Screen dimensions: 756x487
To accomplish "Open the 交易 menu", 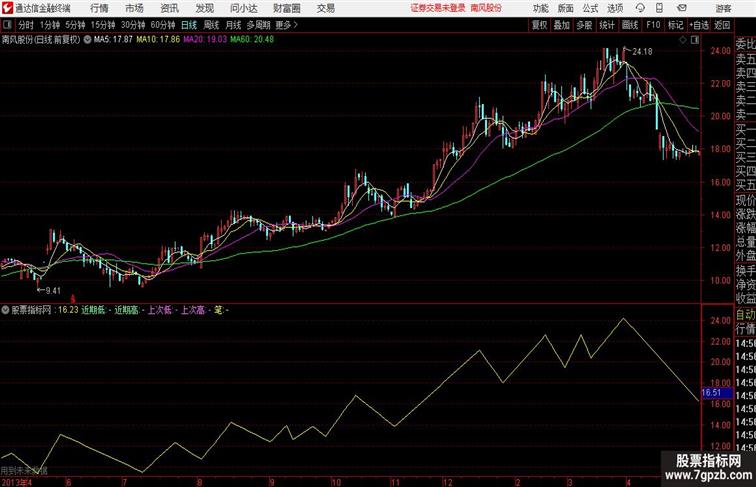I will pos(325,8).
